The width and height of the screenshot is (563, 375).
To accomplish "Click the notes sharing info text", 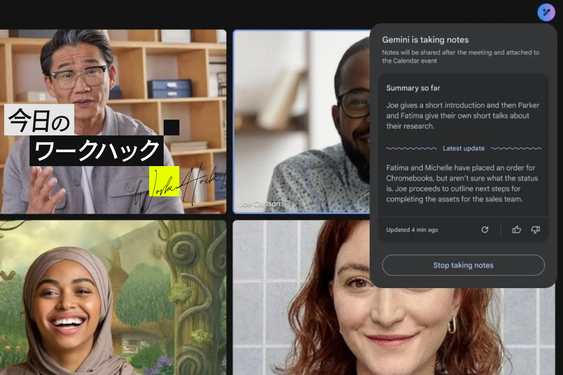I will (x=460, y=56).
